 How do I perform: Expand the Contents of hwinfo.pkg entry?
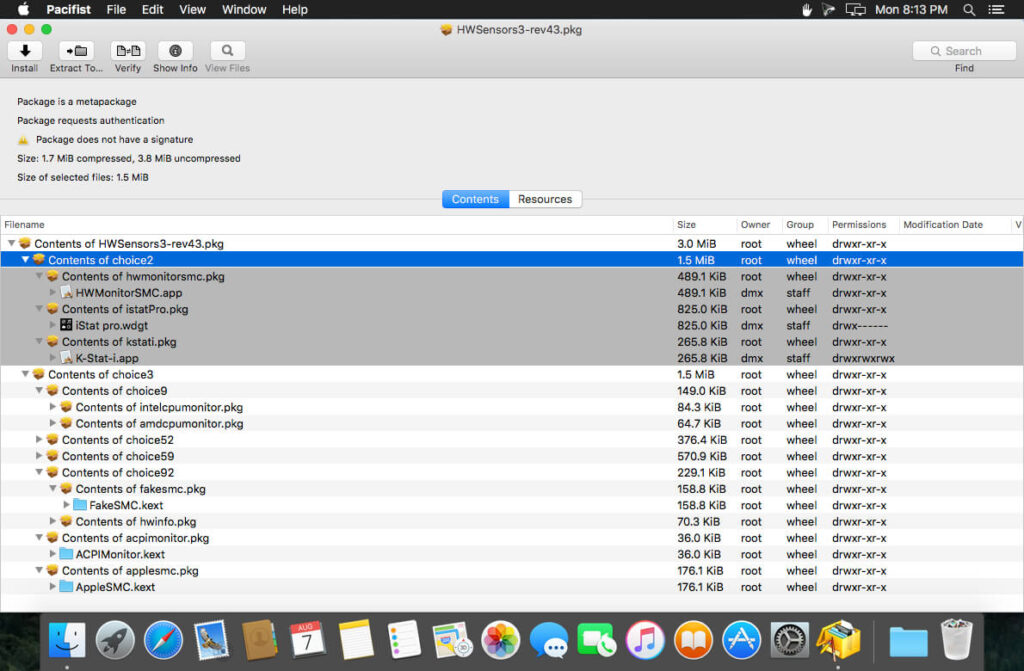(x=53, y=521)
